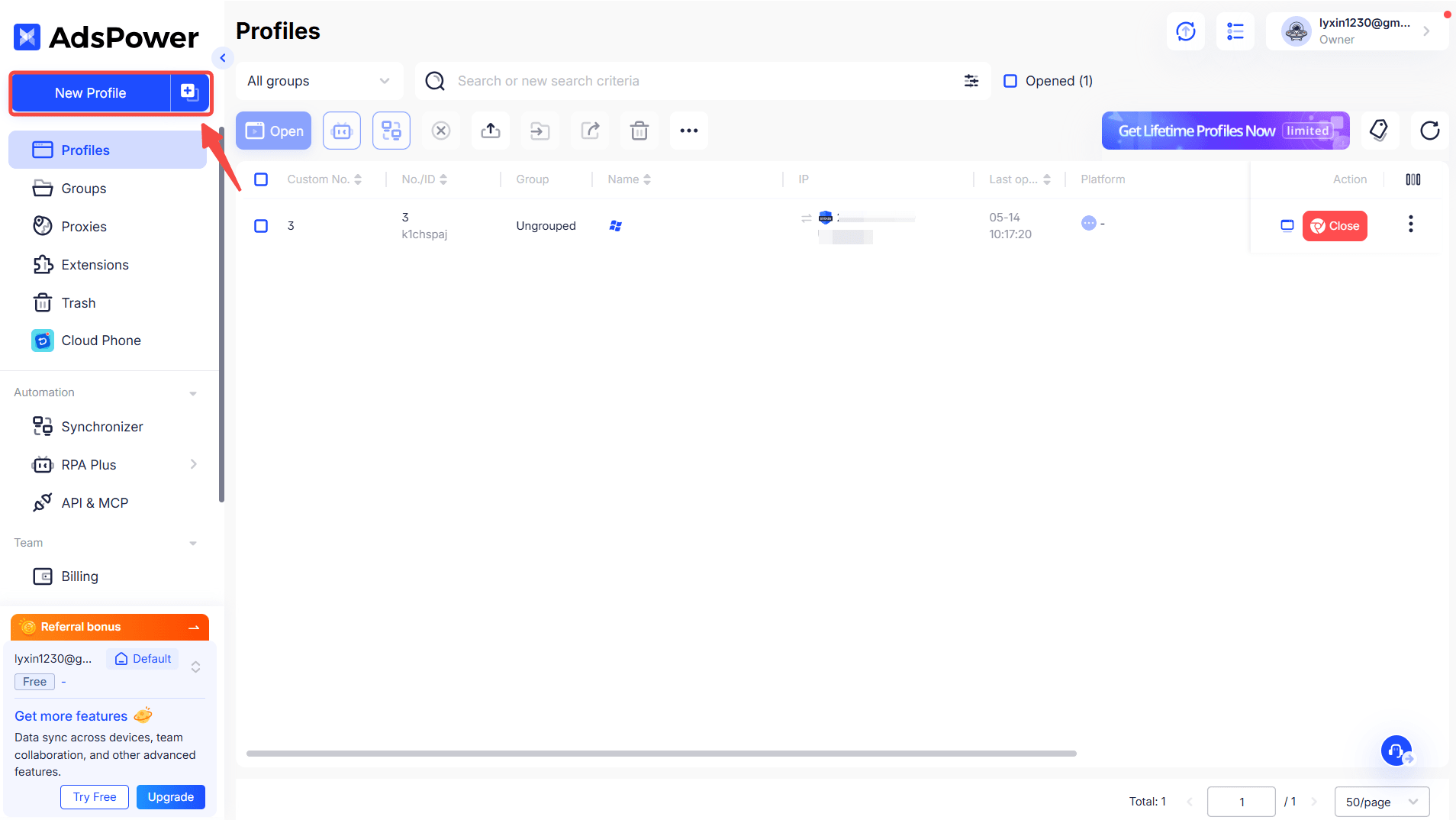Open the Referral bonus banner

click(x=110, y=627)
